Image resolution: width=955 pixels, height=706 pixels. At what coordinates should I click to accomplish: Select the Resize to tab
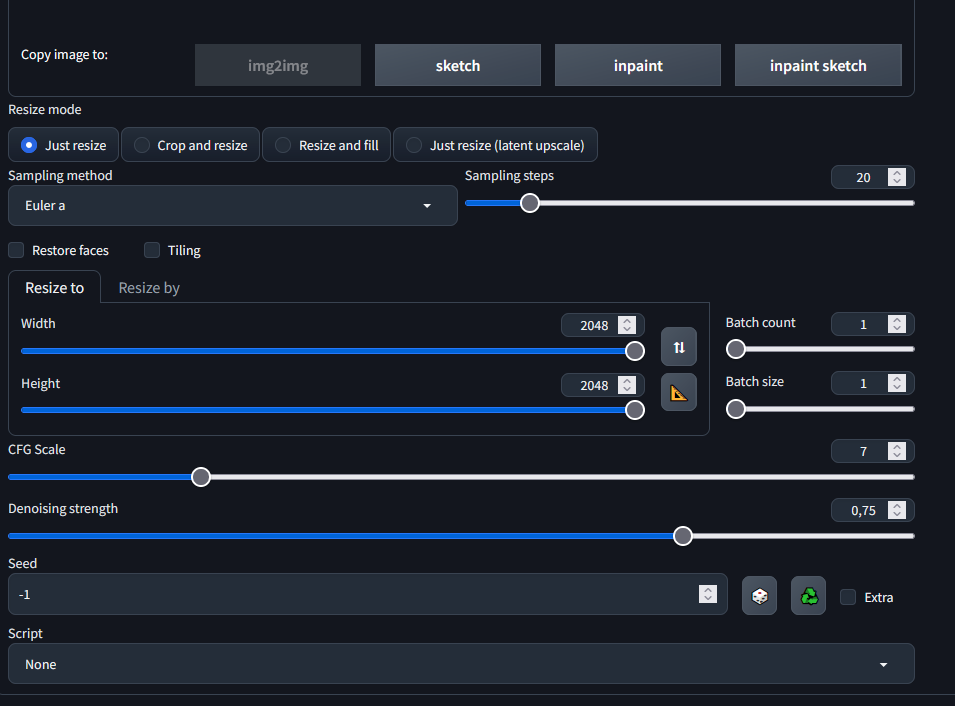click(x=55, y=288)
